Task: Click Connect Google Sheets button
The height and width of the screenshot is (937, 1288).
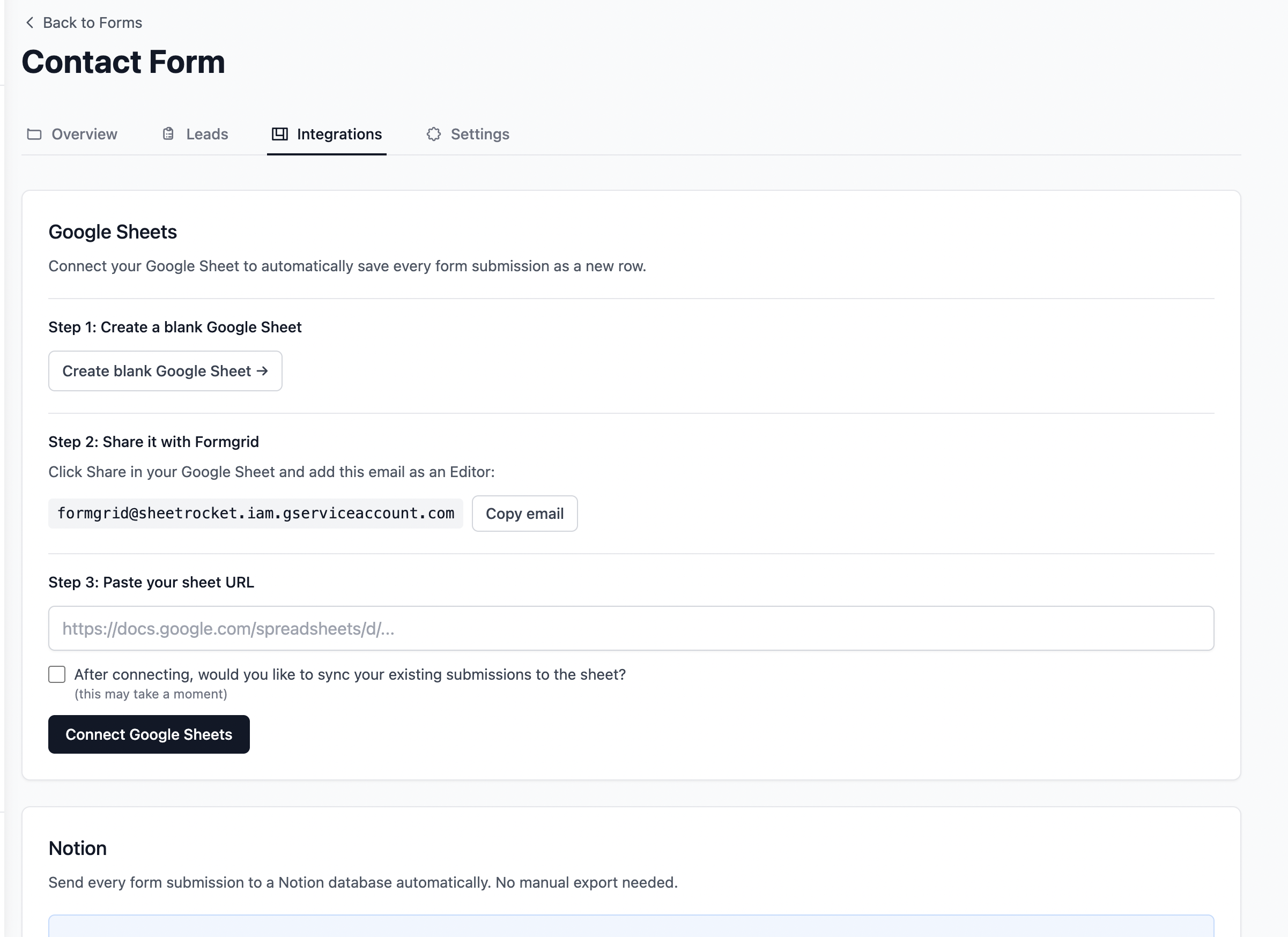Action: point(149,734)
